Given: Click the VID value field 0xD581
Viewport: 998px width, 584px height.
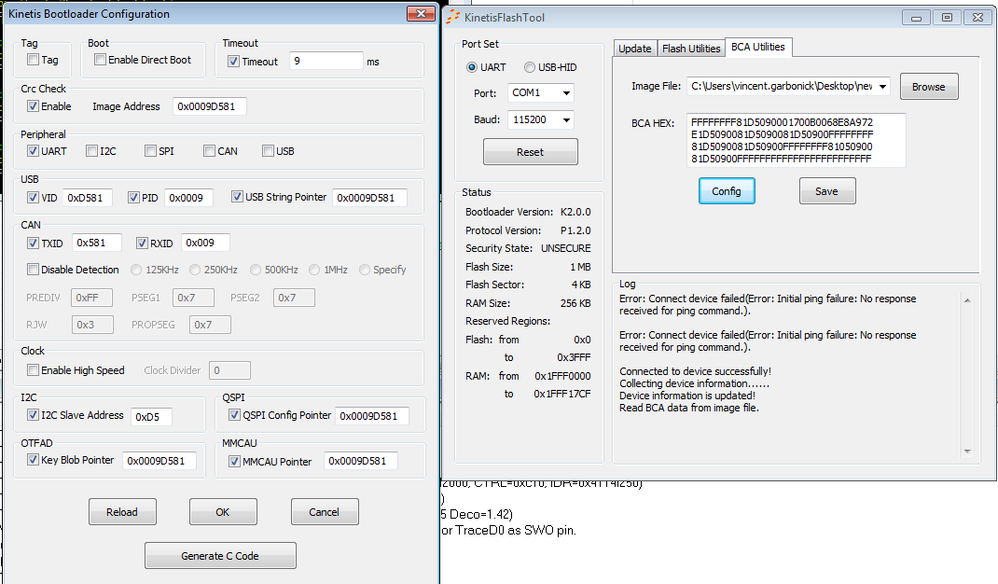Looking at the screenshot, I should point(87,198).
